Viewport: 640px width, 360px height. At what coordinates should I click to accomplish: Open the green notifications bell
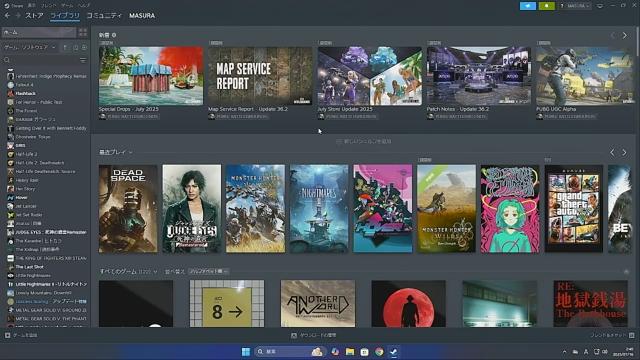click(x=547, y=6)
